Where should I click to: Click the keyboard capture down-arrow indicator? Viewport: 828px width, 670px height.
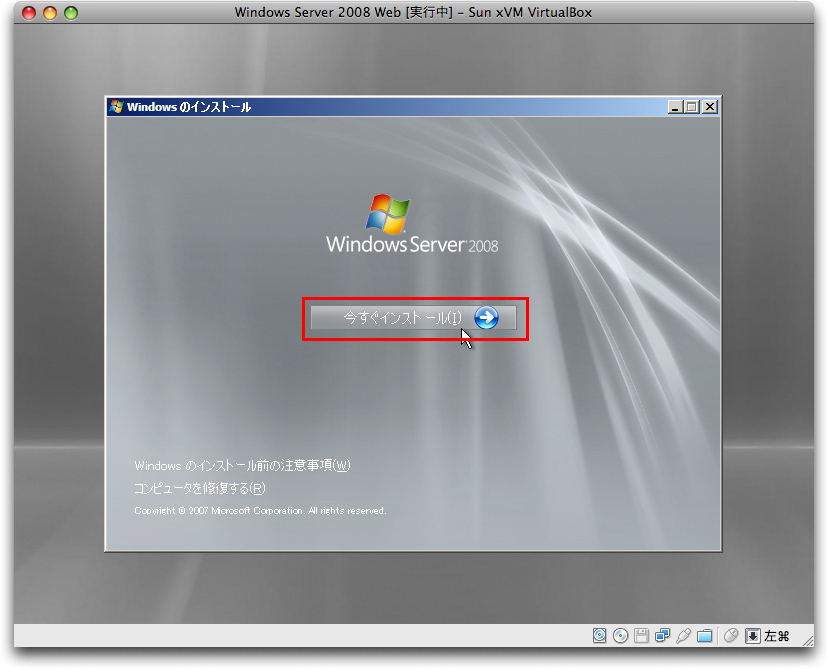tap(752, 636)
